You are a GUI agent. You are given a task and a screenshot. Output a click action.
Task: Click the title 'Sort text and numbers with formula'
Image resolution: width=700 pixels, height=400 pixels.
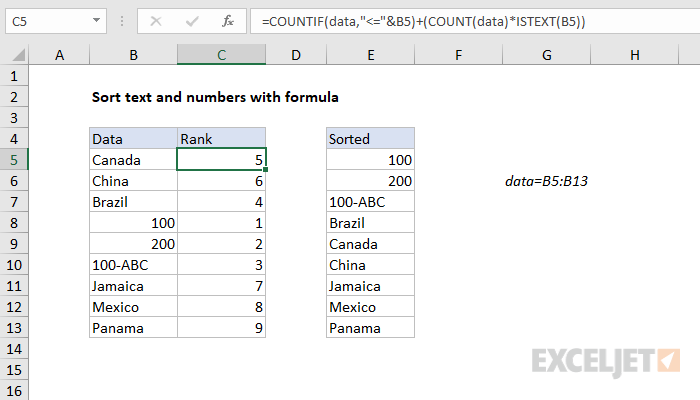[x=215, y=97]
